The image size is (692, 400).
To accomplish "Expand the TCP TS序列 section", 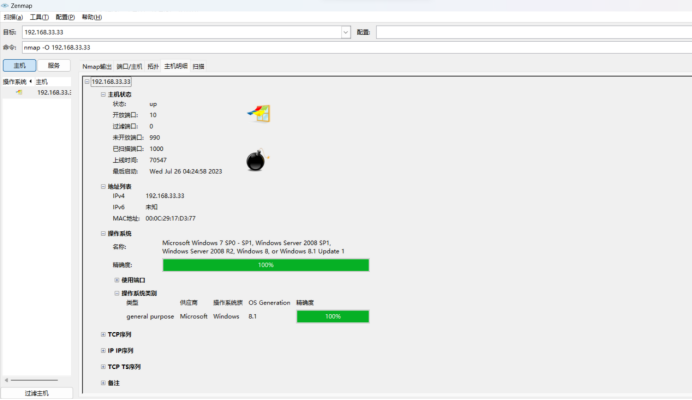I will click(103, 366).
